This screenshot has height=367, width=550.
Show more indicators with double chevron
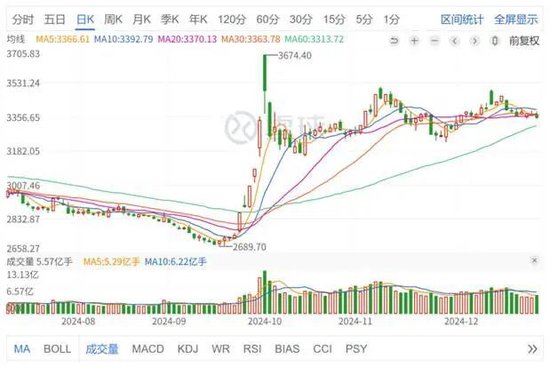pos(532,349)
